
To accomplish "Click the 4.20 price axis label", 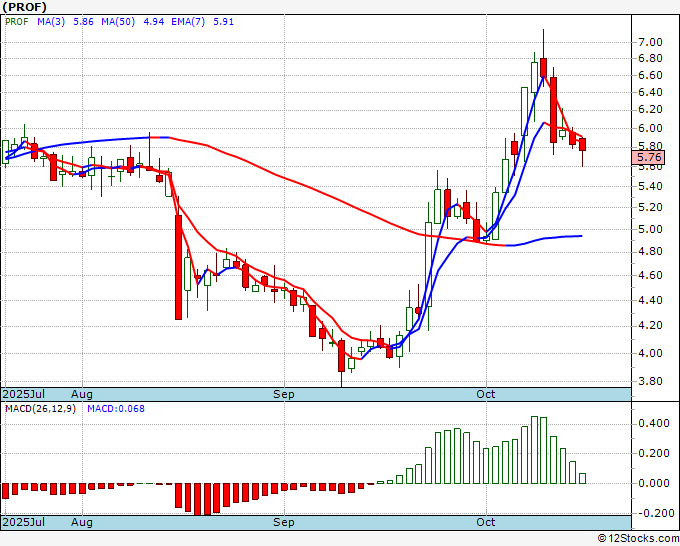I will pyautogui.click(x=650, y=326).
